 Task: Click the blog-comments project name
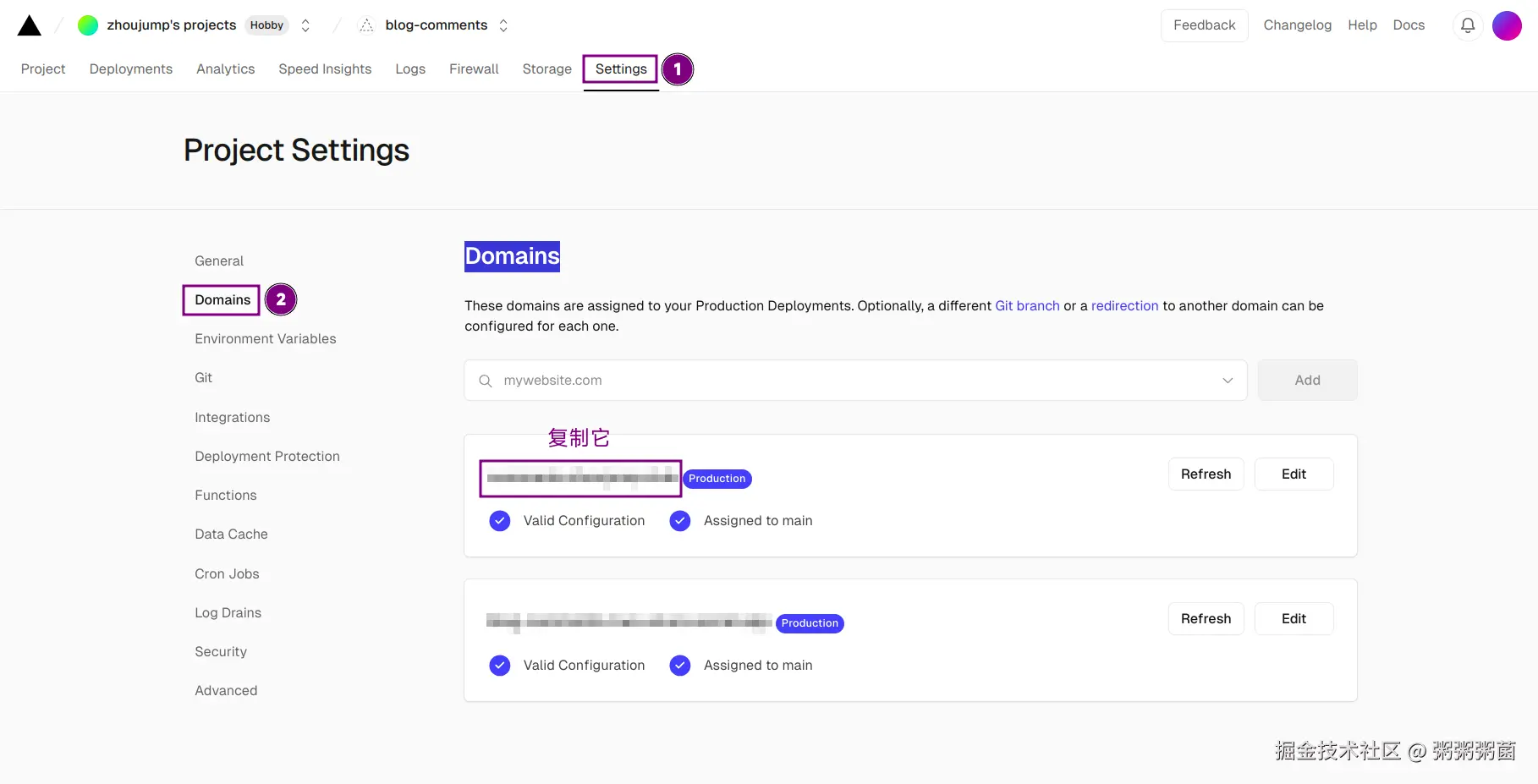point(437,25)
